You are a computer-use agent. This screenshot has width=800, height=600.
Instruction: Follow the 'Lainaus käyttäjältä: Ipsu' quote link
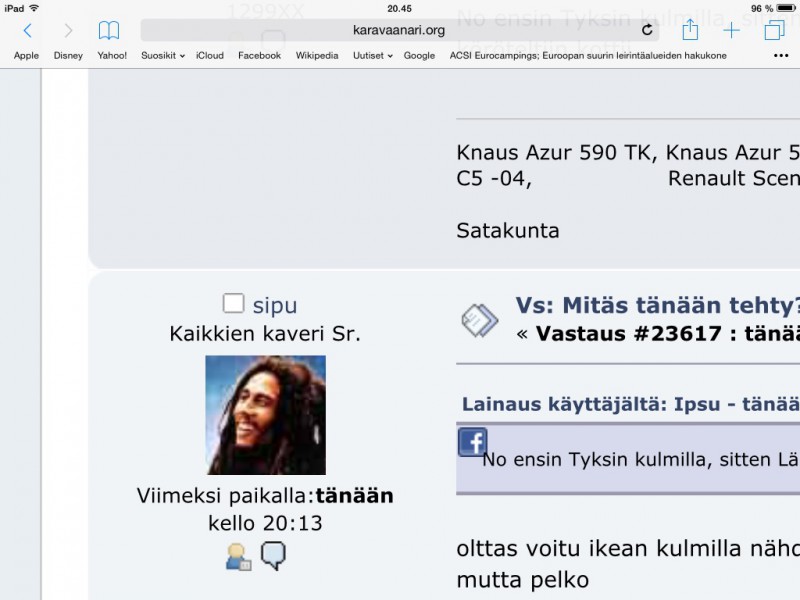pyautogui.click(x=630, y=404)
